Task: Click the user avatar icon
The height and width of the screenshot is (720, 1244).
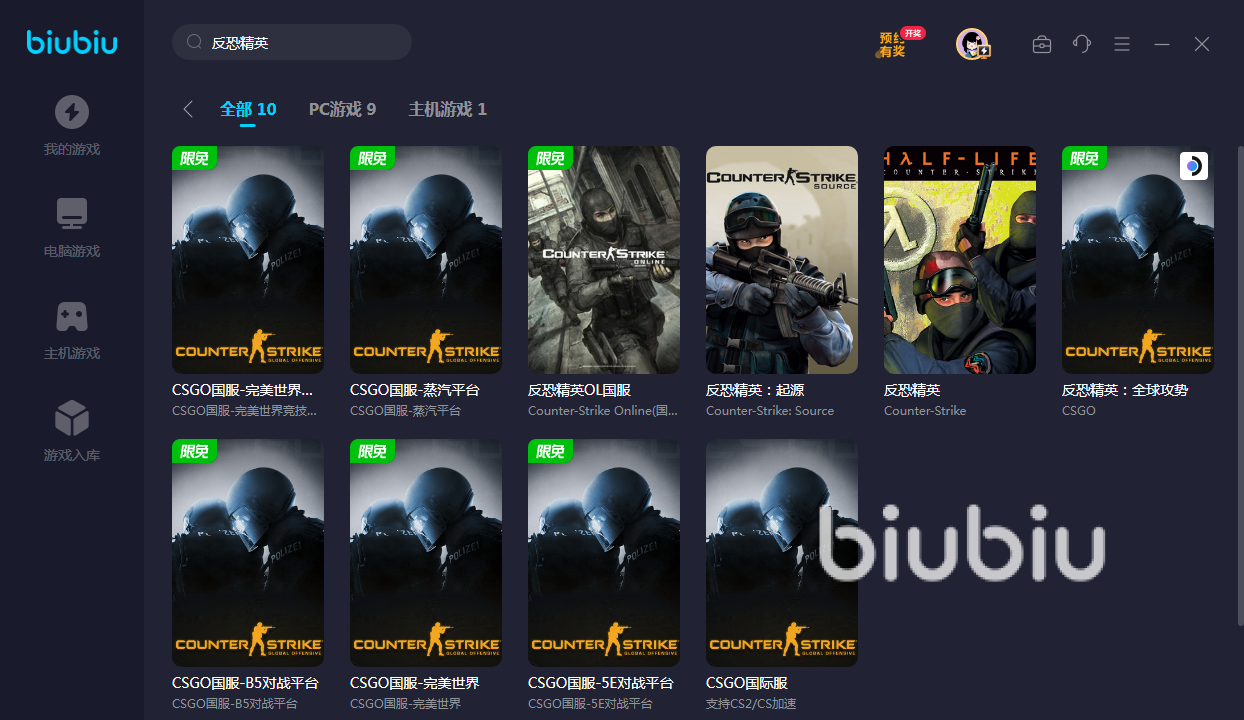Action: (x=972, y=44)
